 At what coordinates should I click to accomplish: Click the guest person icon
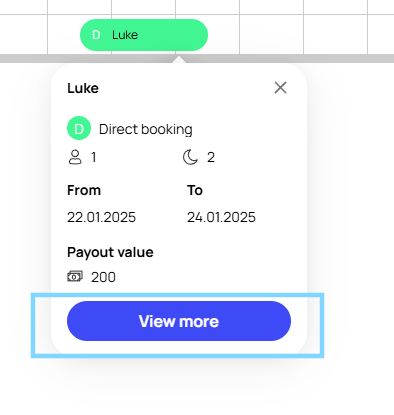tap(75, 157)
